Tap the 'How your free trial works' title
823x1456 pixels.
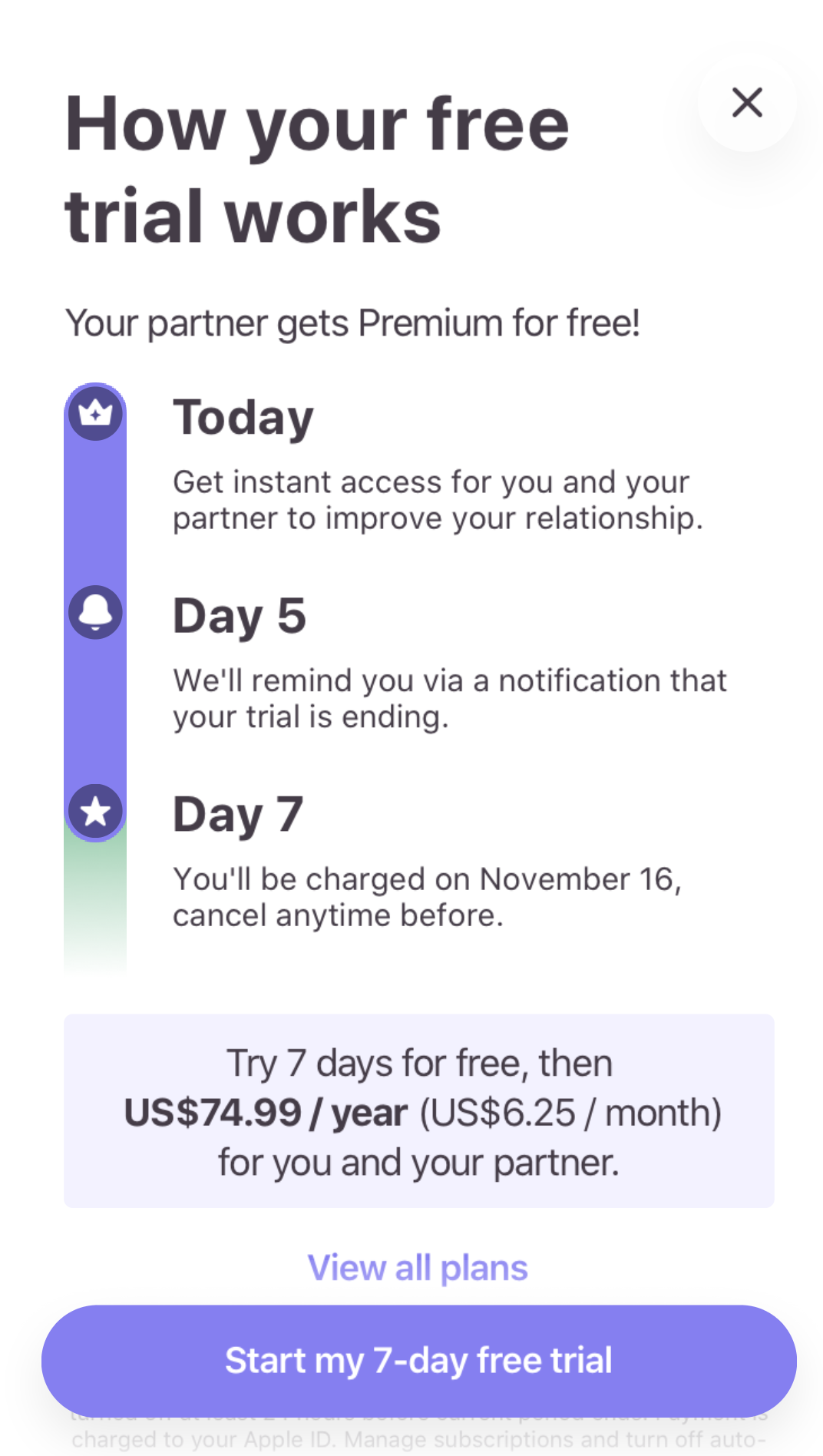[x=316, y=169]
